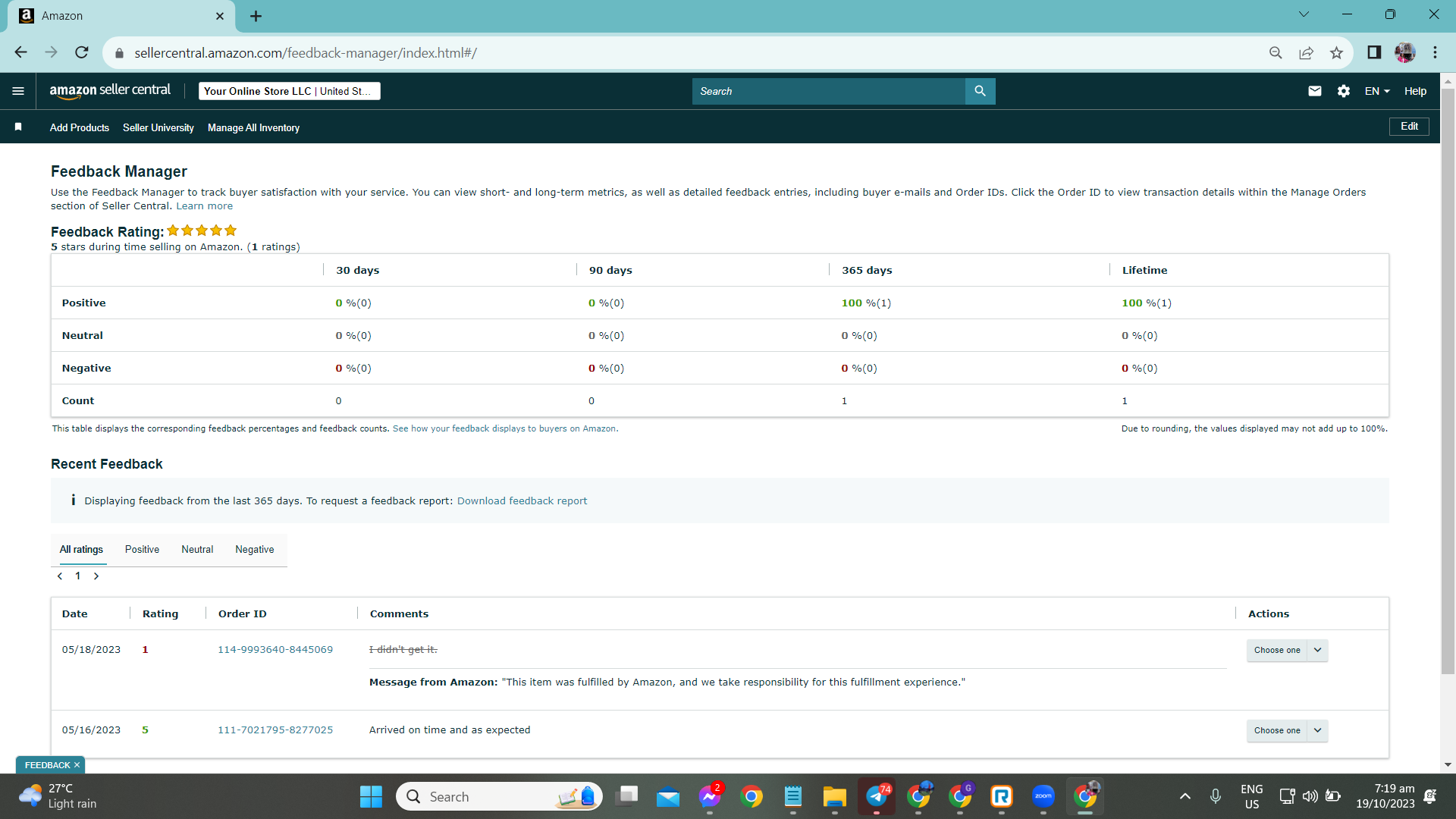Switch to the Positive tab
This screenshot has height=819, width=1456.
click(142, 550)
